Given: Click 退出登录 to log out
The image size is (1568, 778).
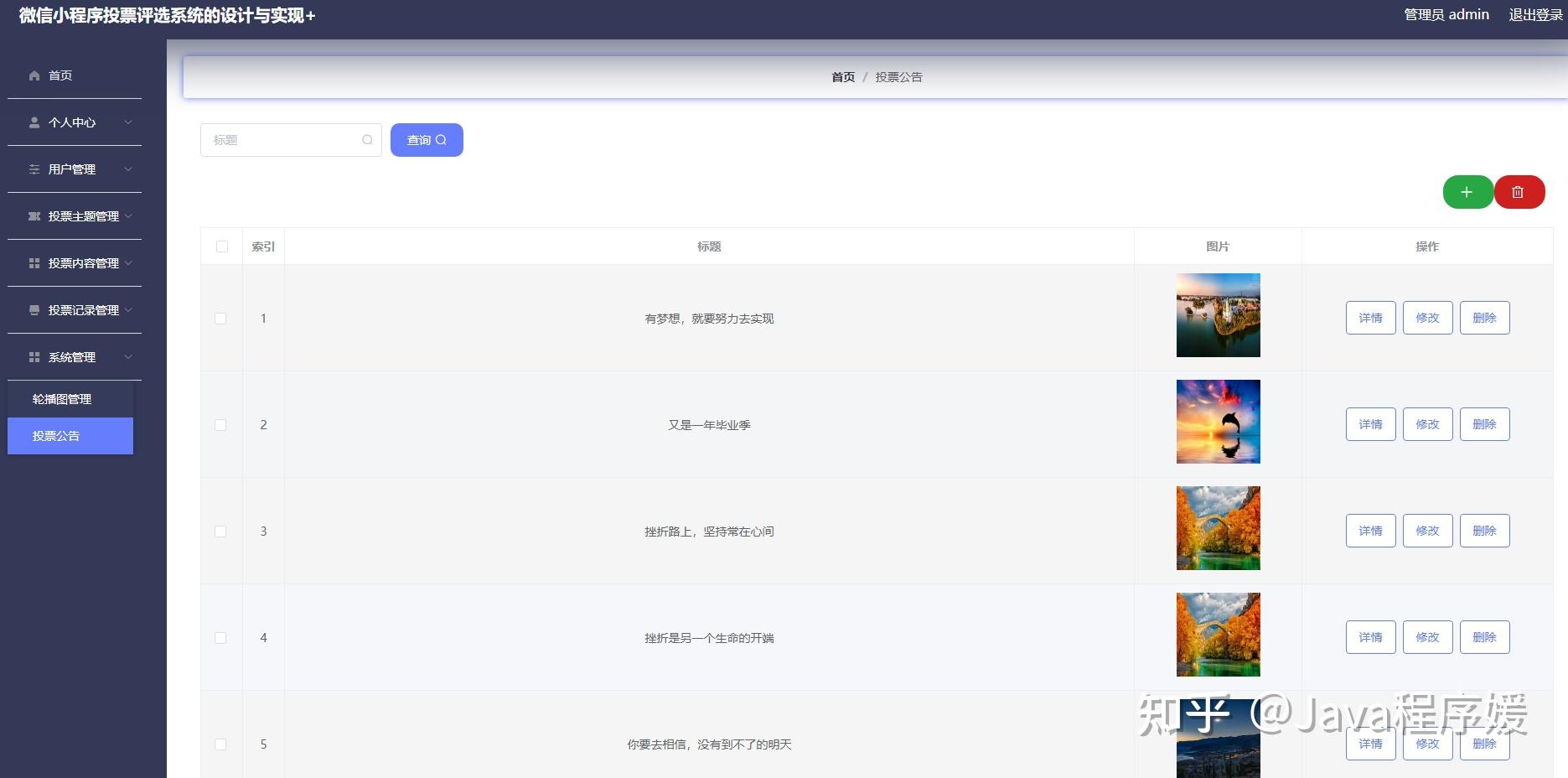Looking at the screenshot, I should pos(1535,14).
